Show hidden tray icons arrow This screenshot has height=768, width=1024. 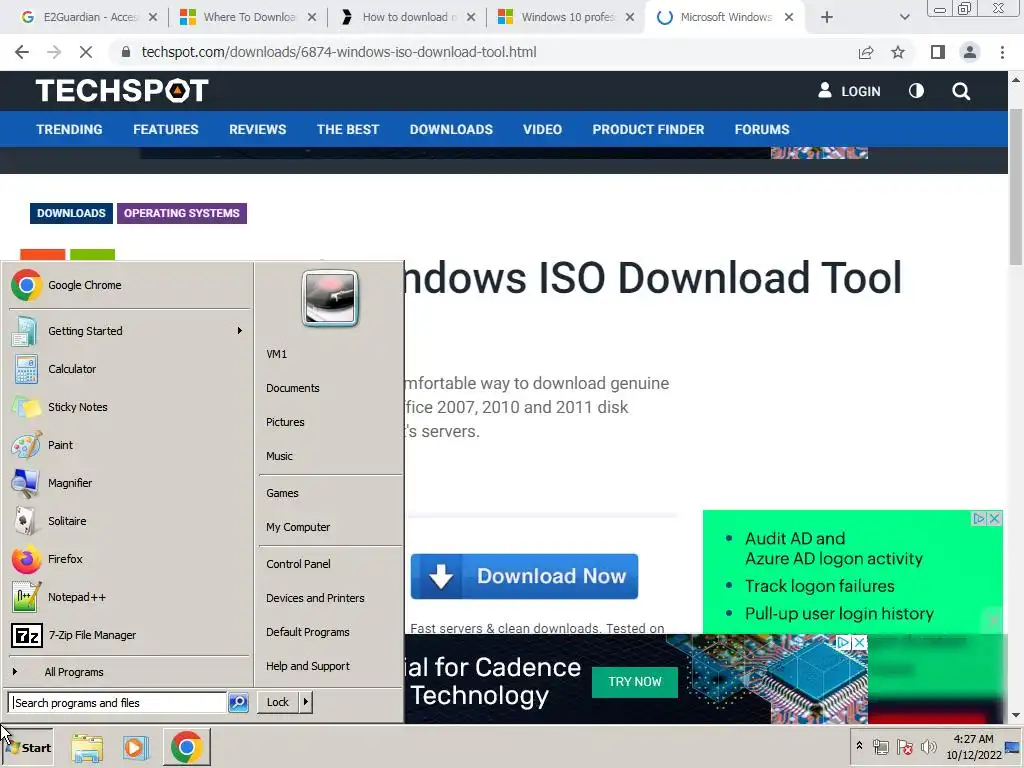[859, 746]
